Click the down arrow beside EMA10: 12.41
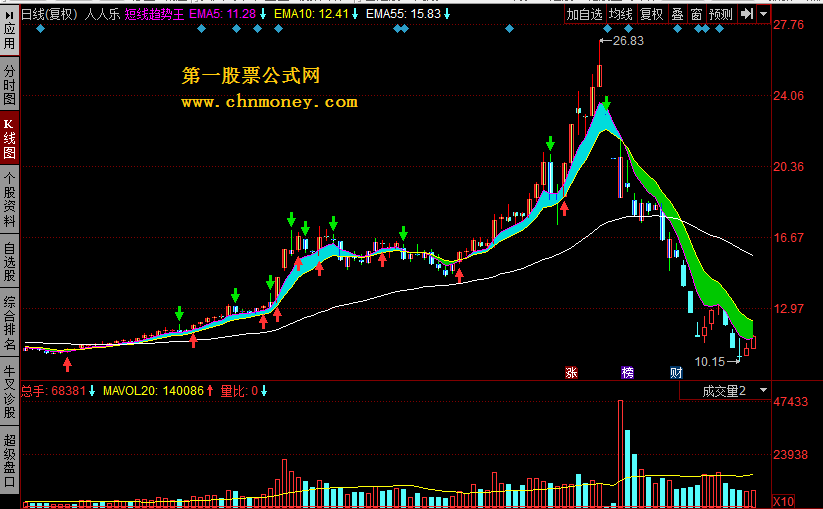 click(x=355, y=14)
